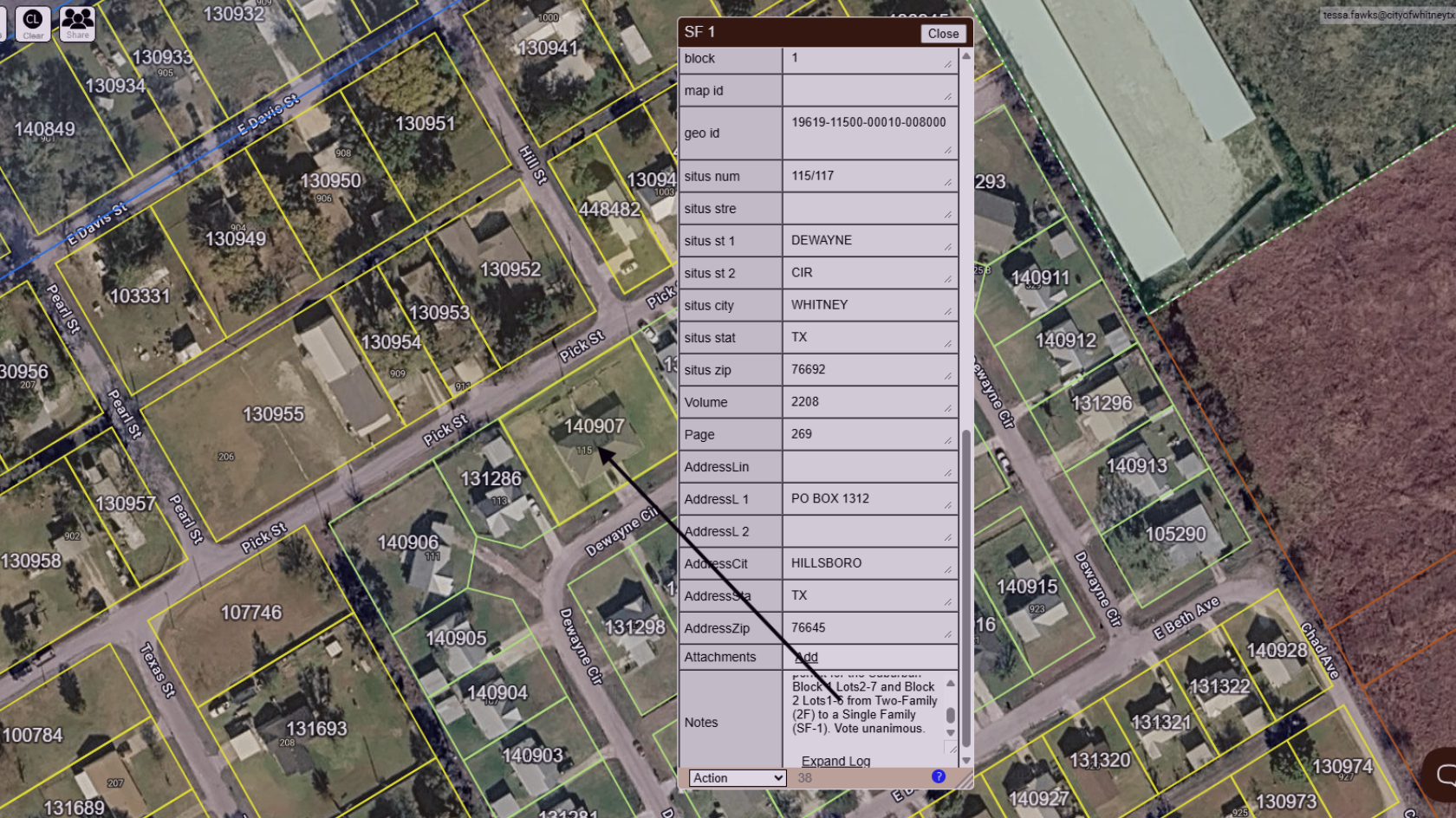Click the AddressCit field HILLSBORO
1456x818 pixels.
870,563
